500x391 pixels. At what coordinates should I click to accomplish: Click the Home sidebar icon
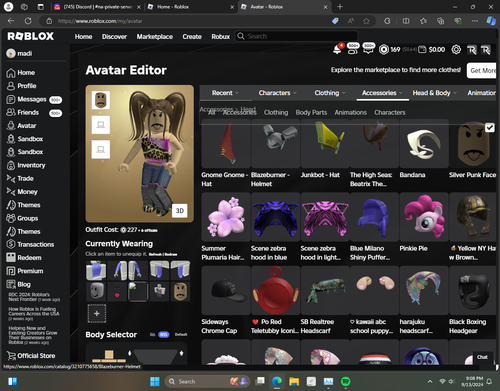(11, 73)
